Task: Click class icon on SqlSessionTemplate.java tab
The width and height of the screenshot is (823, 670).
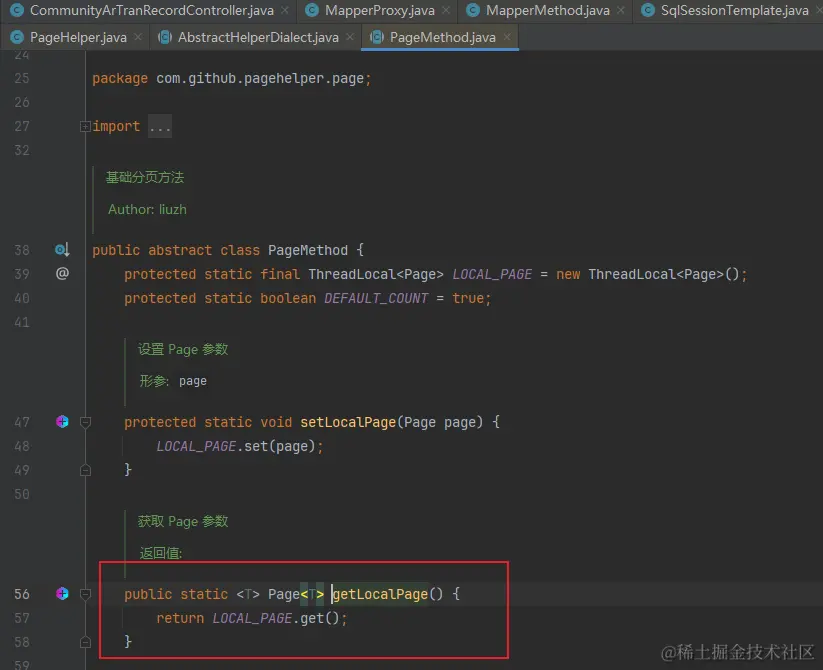Action: pyautogui.click(x=648, y=10)
